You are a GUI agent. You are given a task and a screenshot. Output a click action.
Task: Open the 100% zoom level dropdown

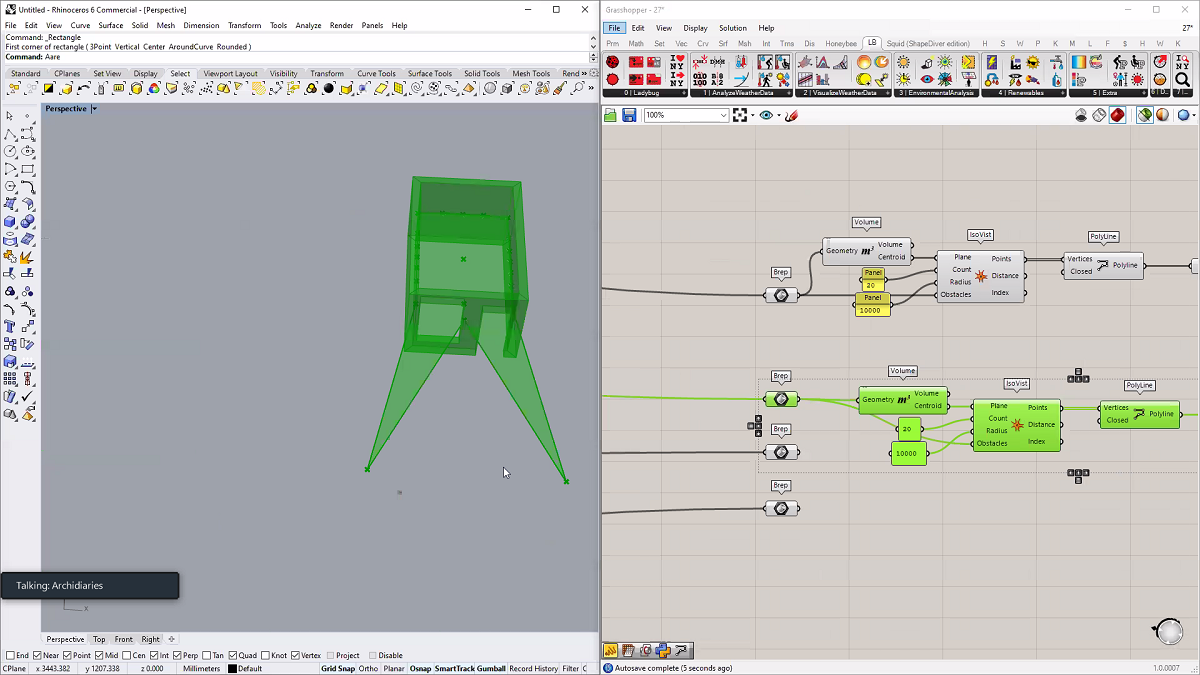[723, 115]
